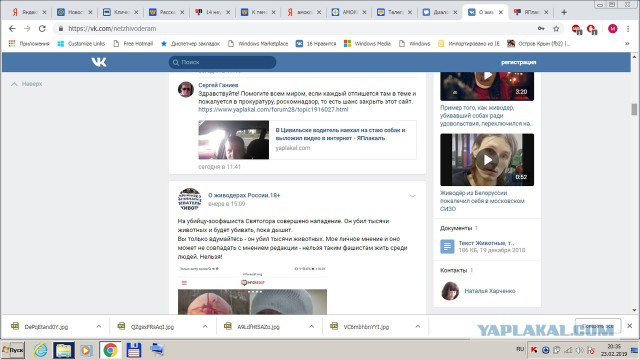
Task: Open Customize Links bookmark
Action: 81,43
